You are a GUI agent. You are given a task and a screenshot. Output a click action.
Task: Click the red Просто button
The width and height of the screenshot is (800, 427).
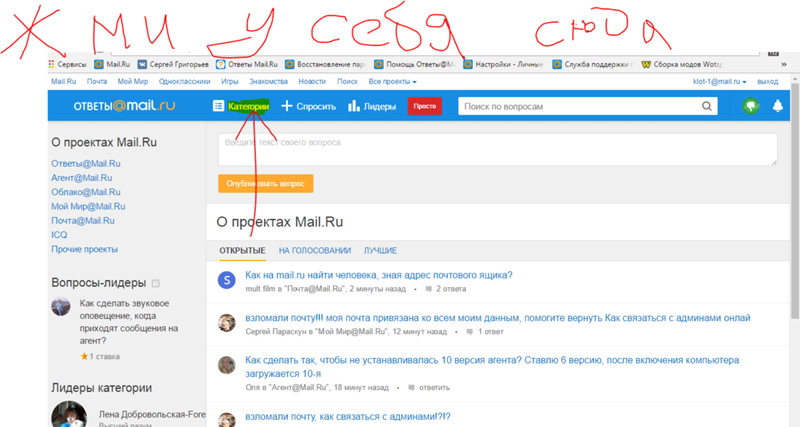tap(424, 106)
